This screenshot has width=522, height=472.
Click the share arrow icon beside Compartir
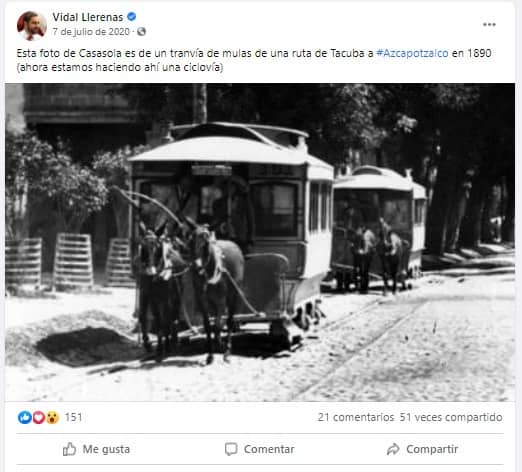coord(393,449)
